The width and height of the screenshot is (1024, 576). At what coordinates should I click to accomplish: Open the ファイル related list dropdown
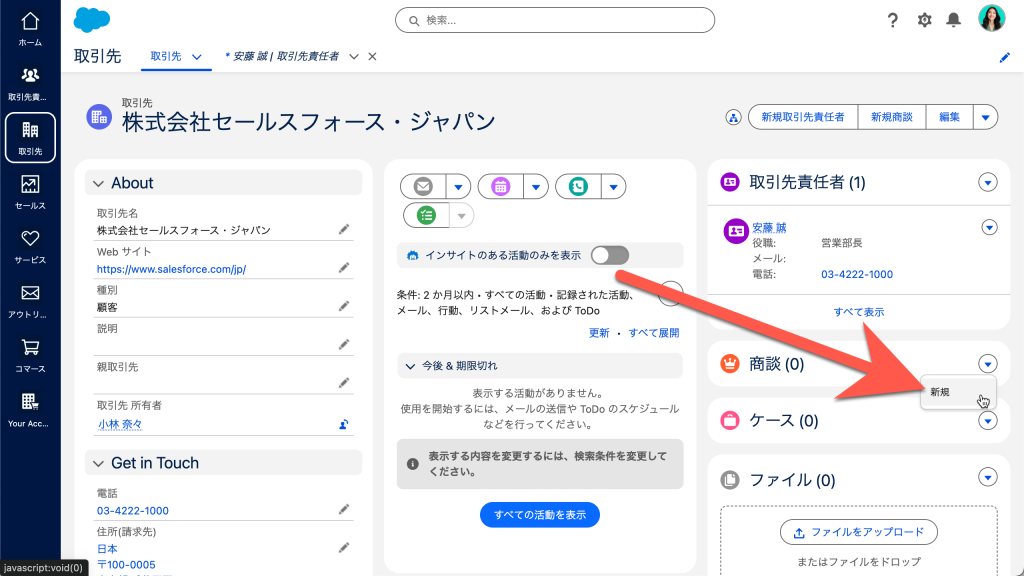987,477
